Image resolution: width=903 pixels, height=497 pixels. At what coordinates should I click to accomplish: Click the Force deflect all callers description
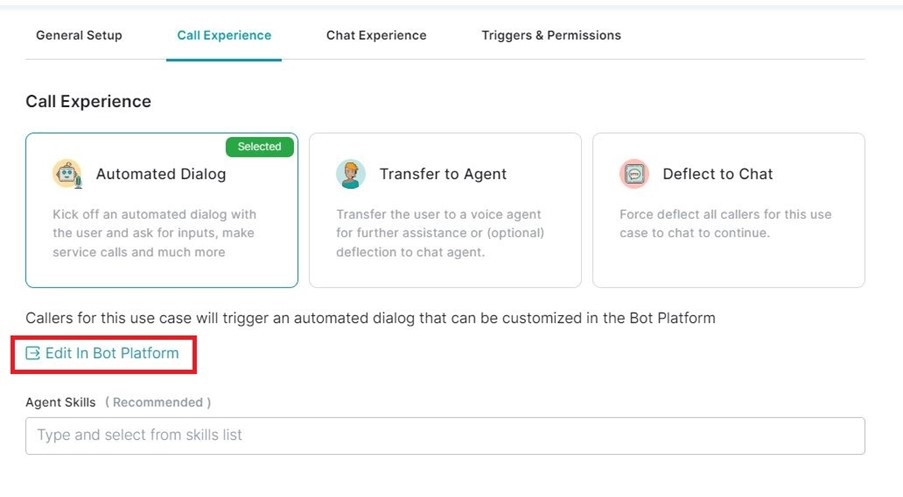pyautogui.click(x=726, y=223)
